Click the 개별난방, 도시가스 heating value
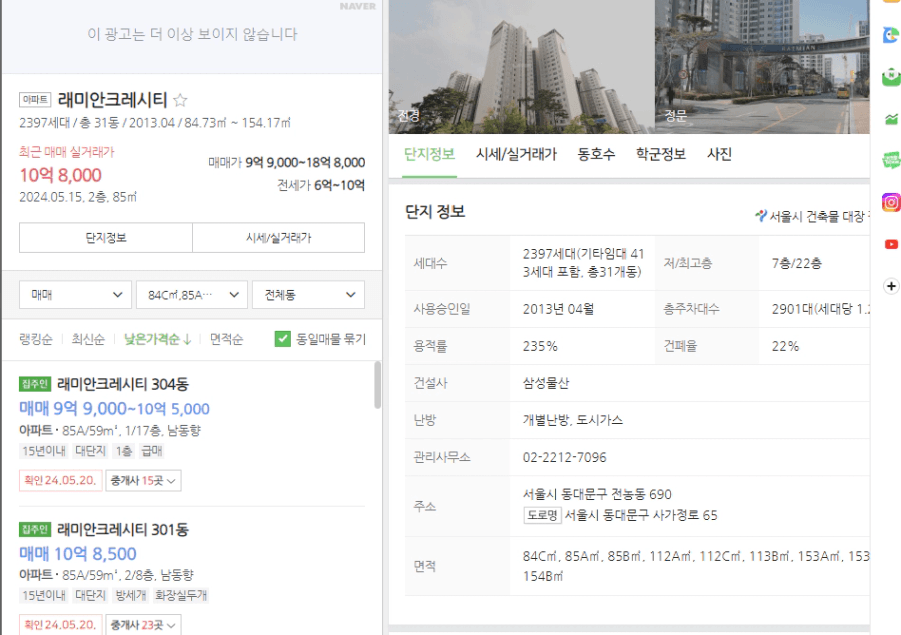Image resolution: width=901 pixels, height=635 pixels. pyautogui.click(x=572, y=420)
